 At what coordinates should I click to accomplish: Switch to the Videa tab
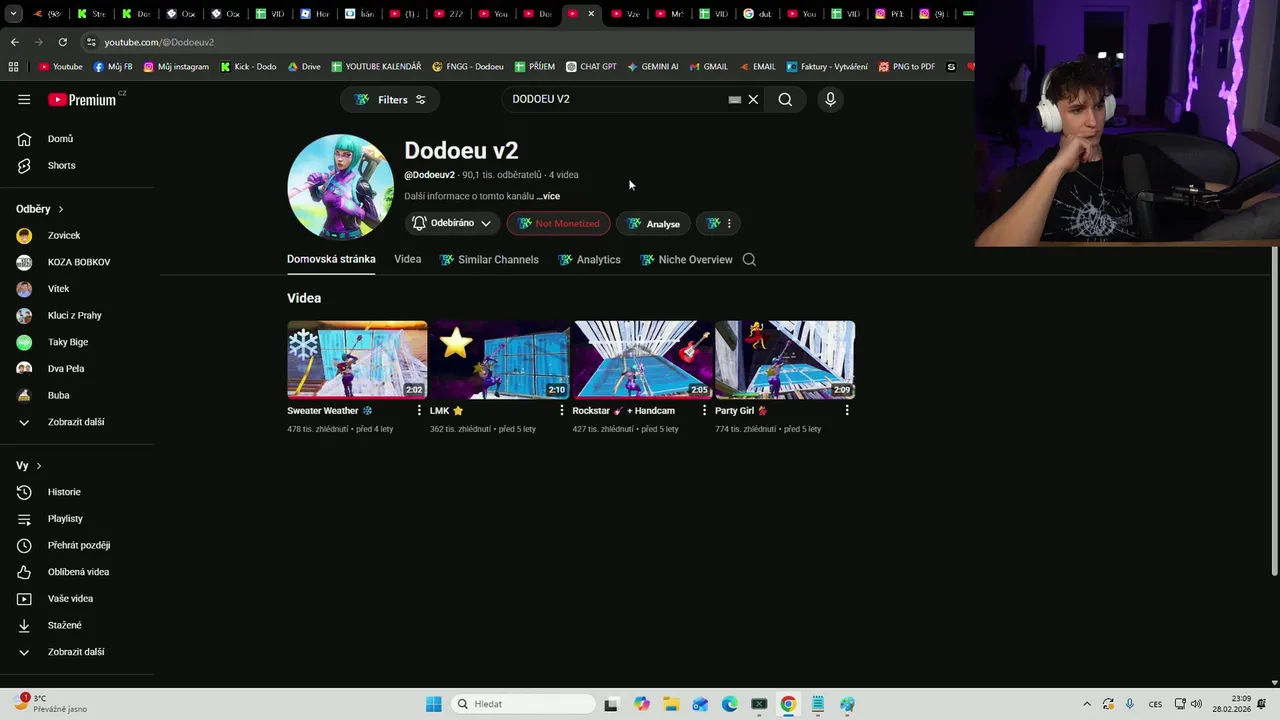coord(407,259)
